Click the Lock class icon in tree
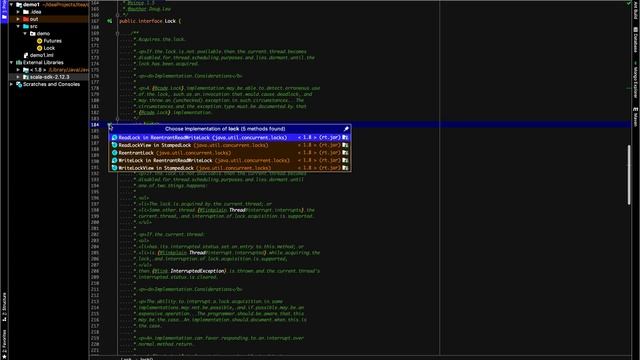 (40, 48)
